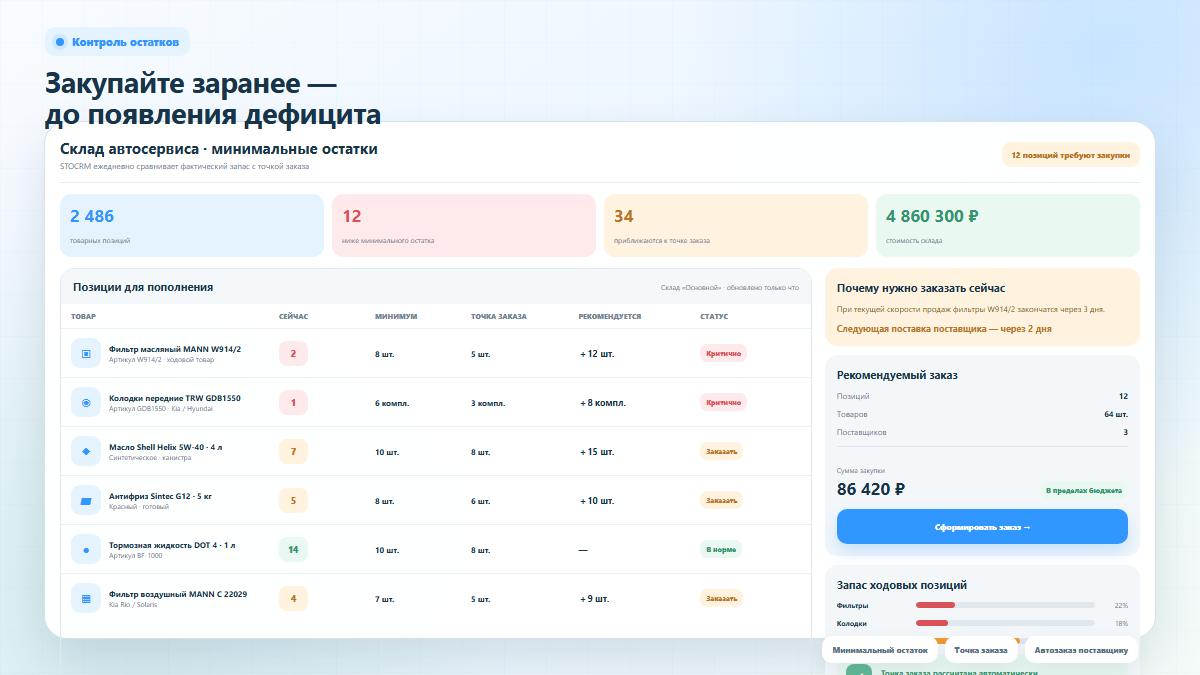The width and height of the screenshot is (1200, 675).
Task: Click the Shell Helix 5W-40 oil icon
Action: pos(85,451)
